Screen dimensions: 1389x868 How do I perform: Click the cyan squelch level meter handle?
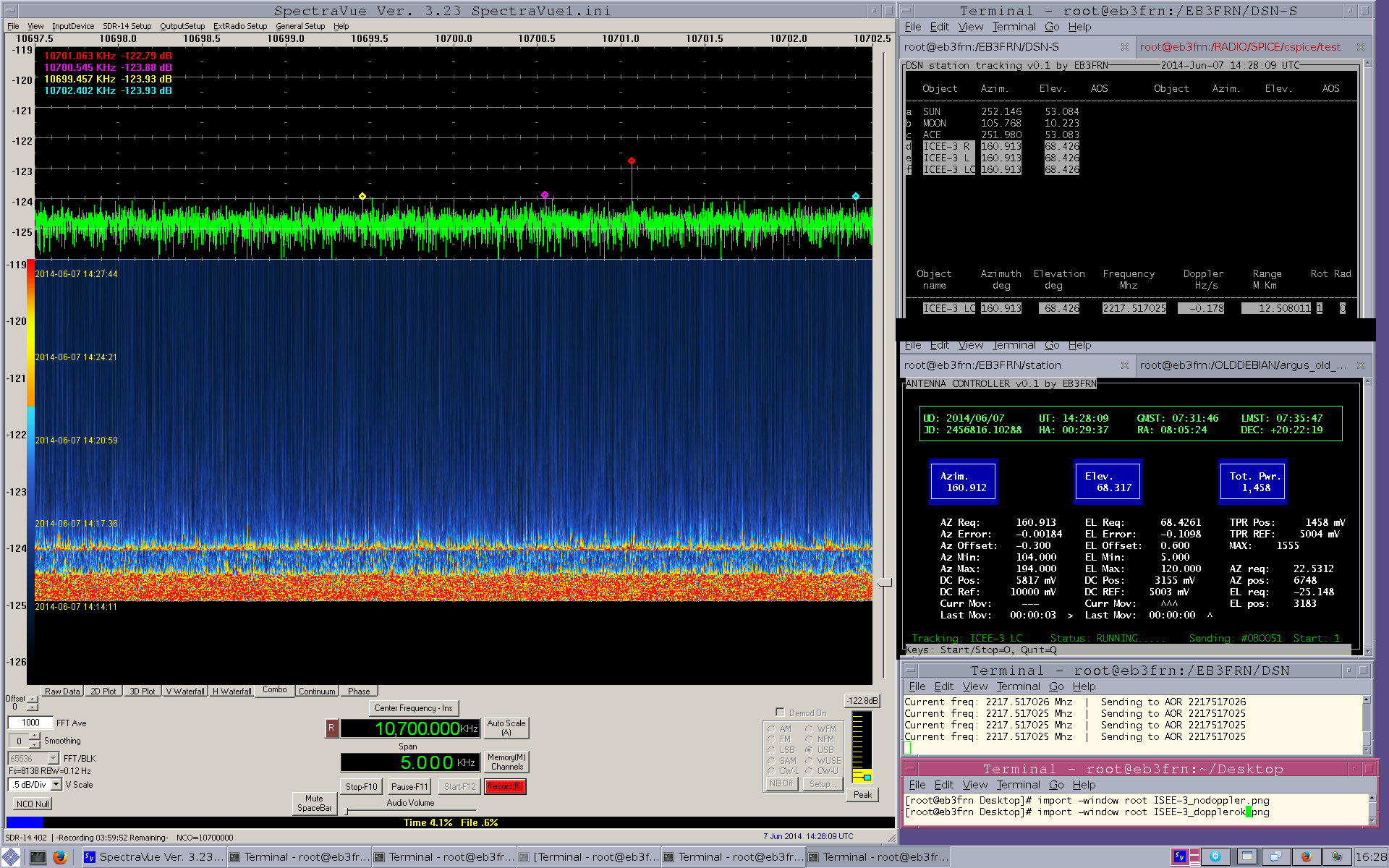coord(867,778)
